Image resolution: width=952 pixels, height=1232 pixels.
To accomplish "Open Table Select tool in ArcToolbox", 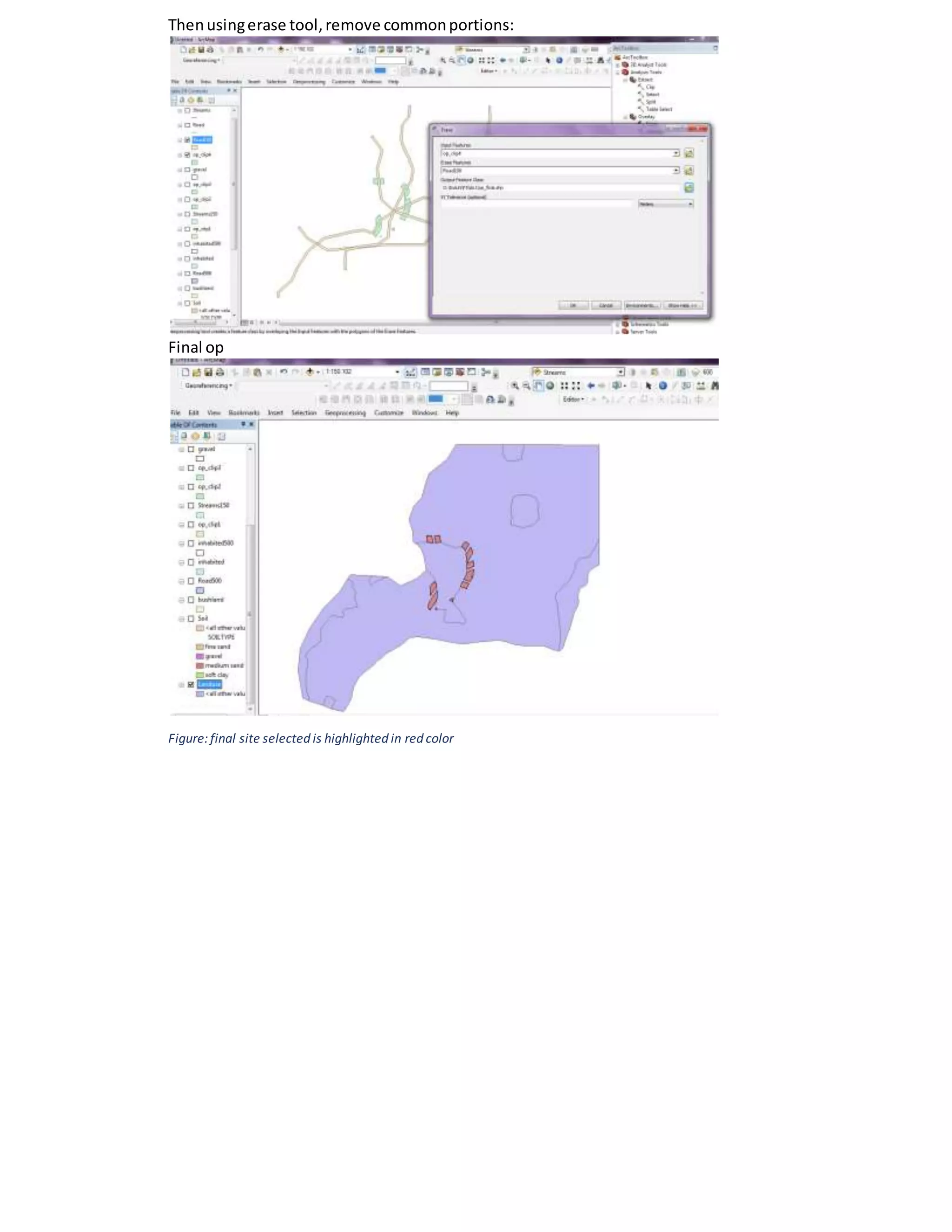I will coord(655,109).
